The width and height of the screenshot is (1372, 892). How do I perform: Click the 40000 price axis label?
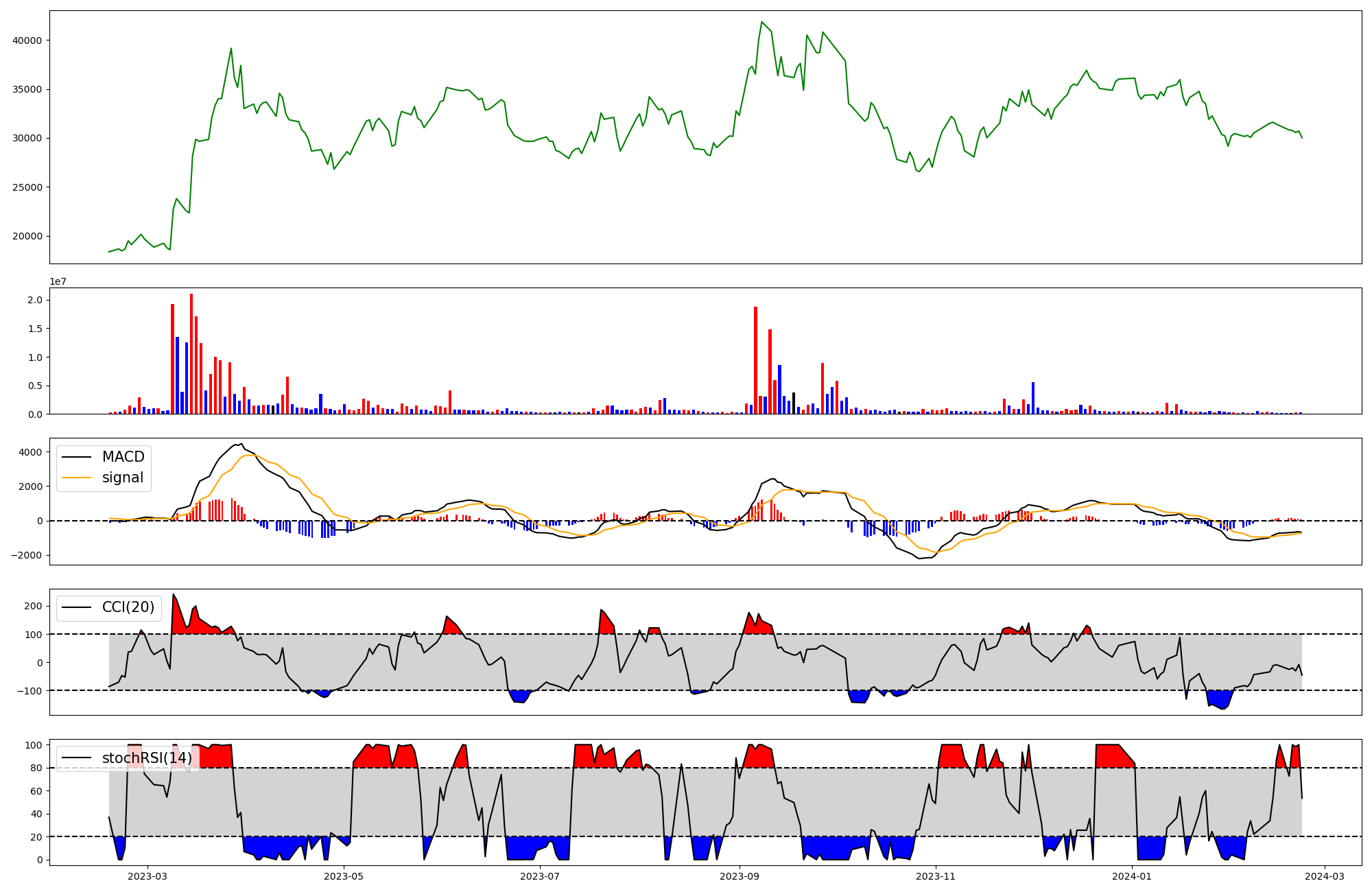tap(27, 40)
